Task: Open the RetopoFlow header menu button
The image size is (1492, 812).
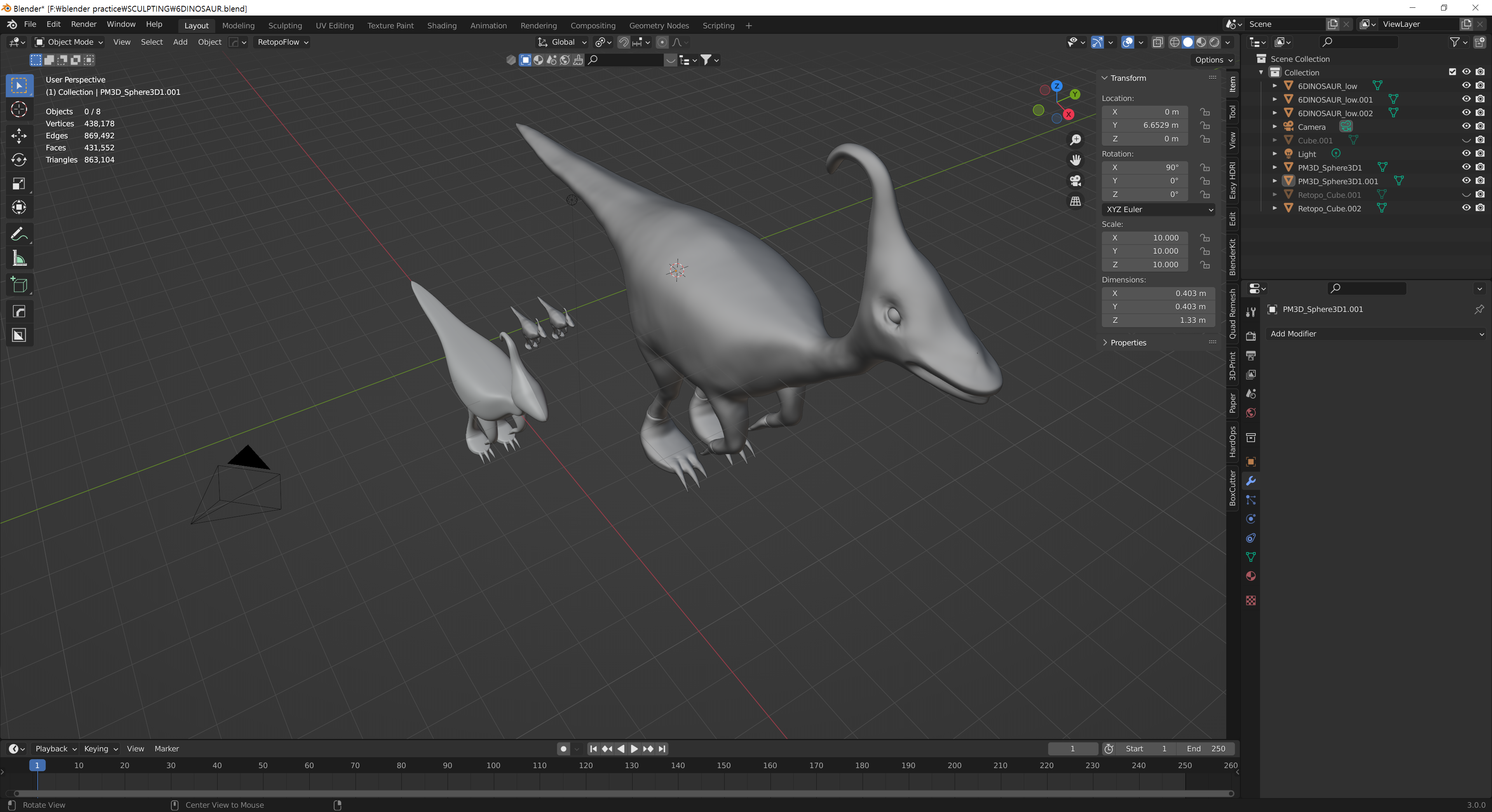Action: click(x=282, y=42)
